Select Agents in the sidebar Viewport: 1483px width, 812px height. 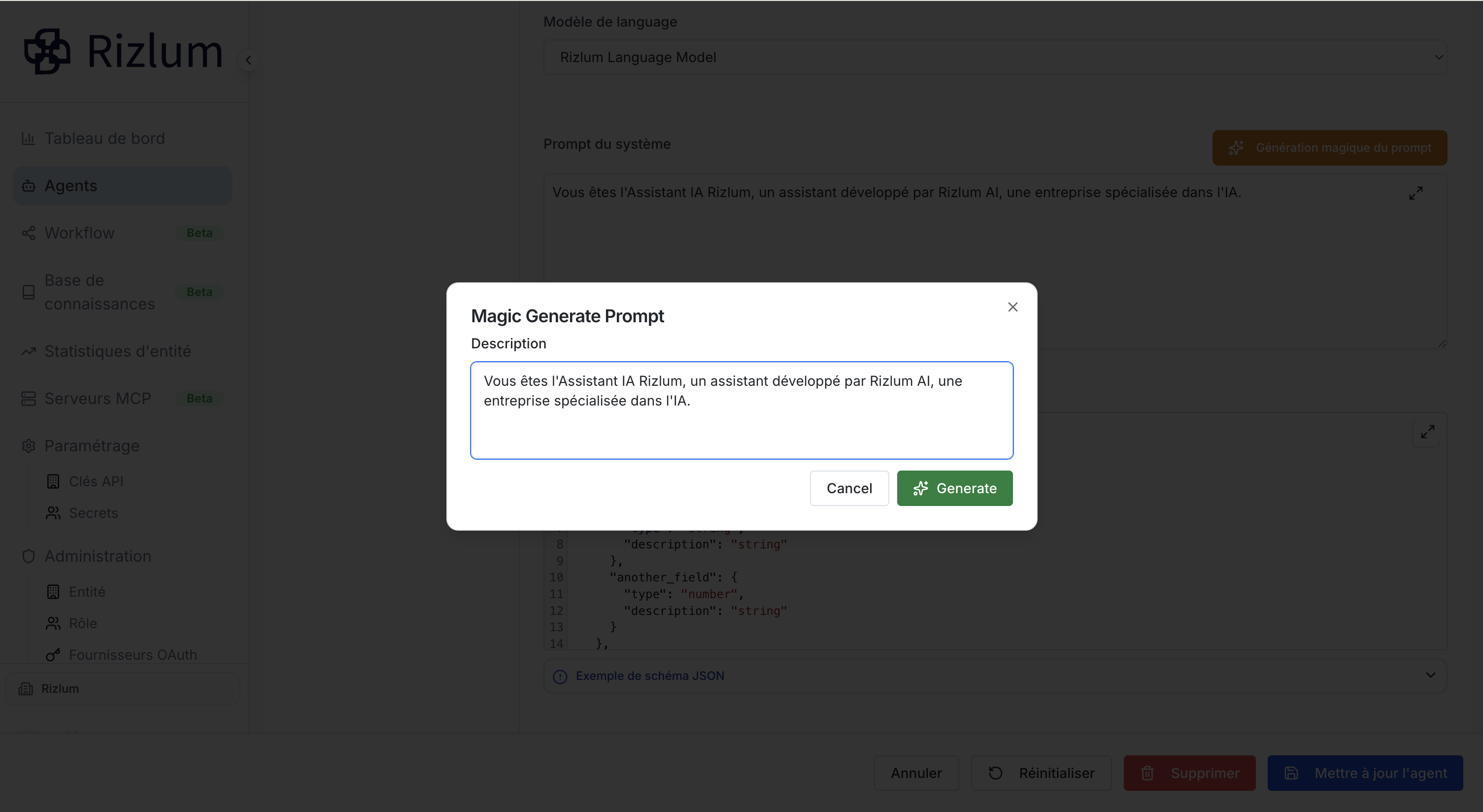[x=122, y=185]
